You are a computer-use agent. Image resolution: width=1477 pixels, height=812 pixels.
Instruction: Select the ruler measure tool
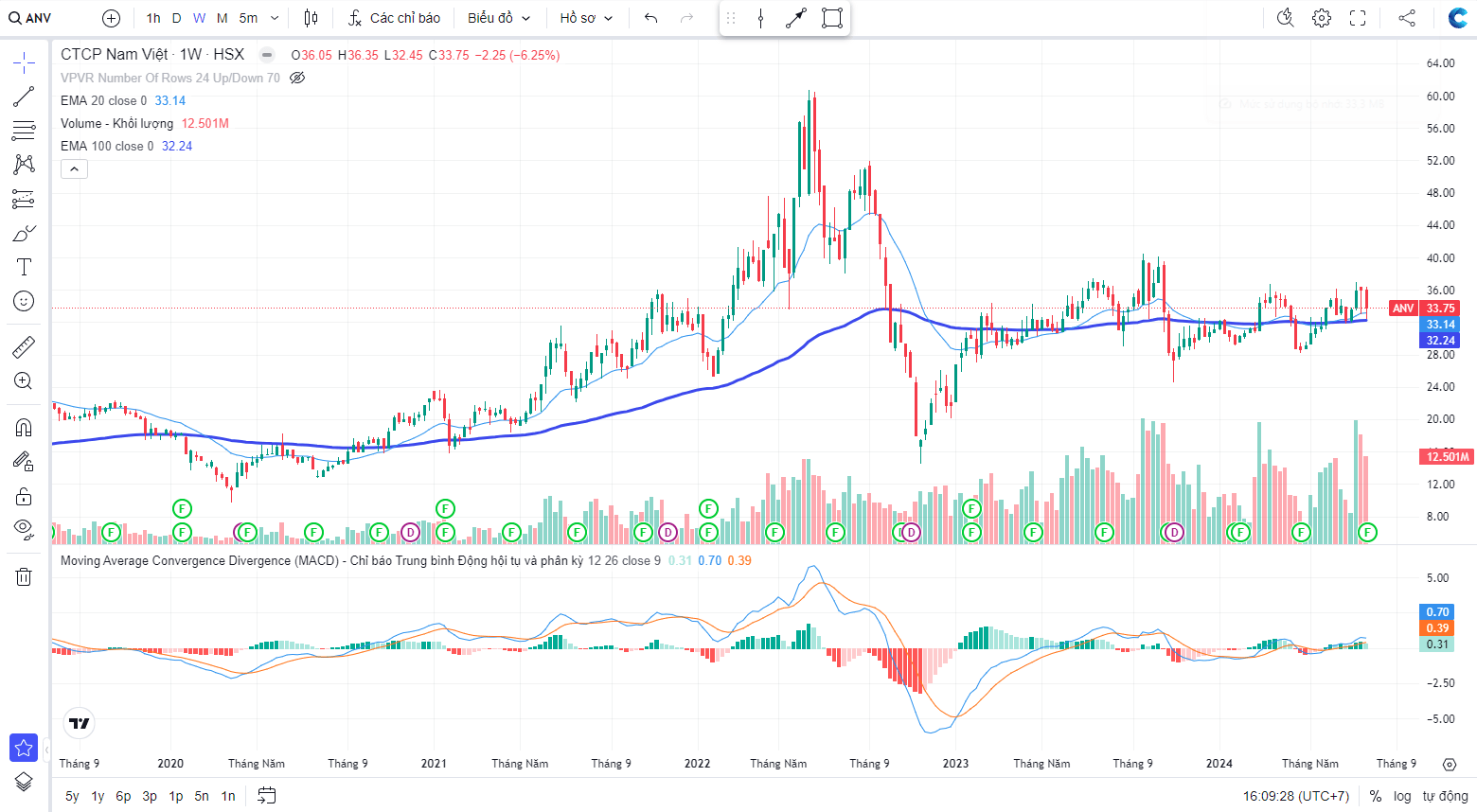pos(24,346)
